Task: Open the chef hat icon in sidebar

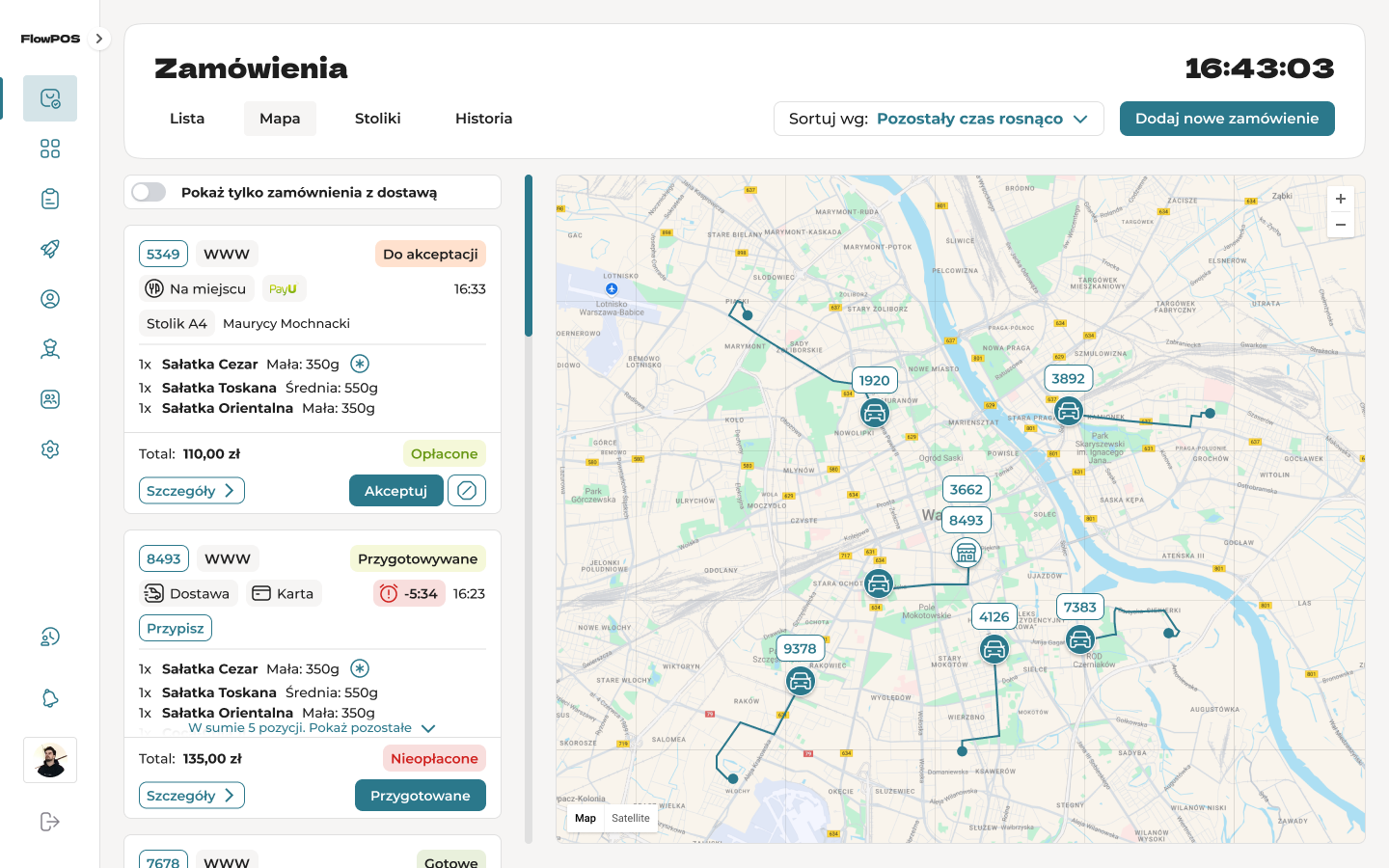Action: click(x=50, y=349)
